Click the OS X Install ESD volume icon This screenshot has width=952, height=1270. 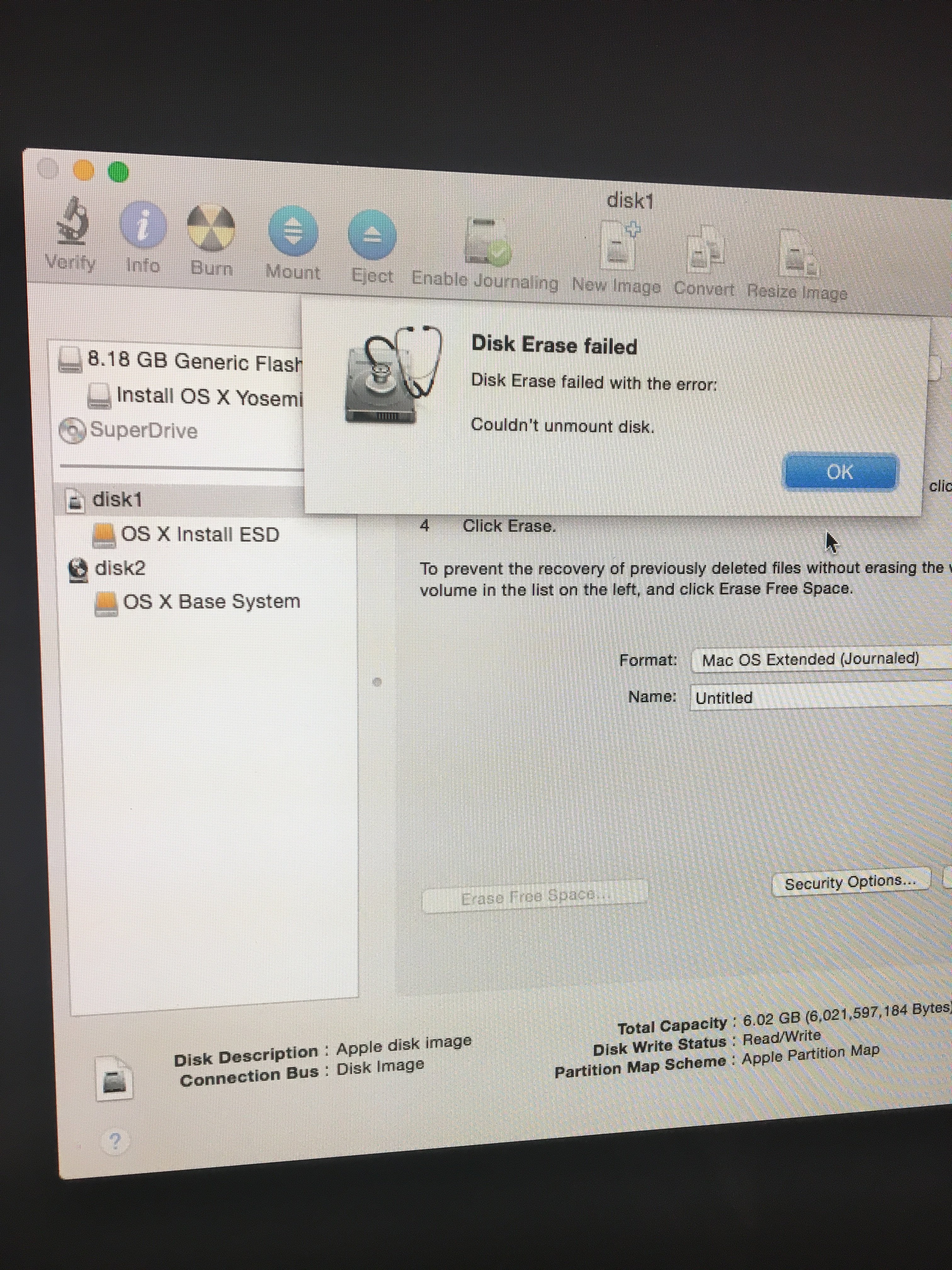coord(104,535)
